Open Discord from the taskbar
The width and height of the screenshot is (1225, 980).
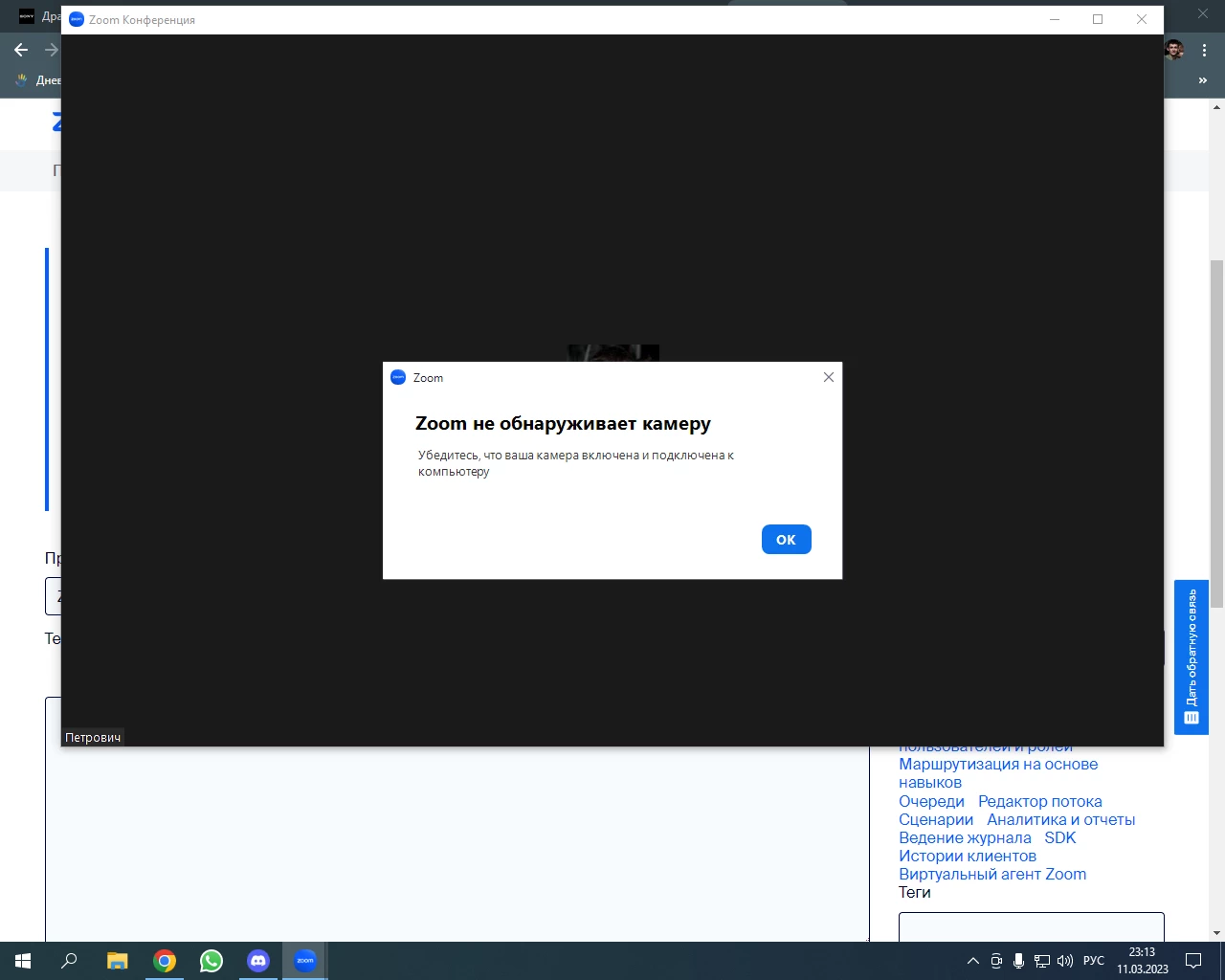tap(258, 961)
